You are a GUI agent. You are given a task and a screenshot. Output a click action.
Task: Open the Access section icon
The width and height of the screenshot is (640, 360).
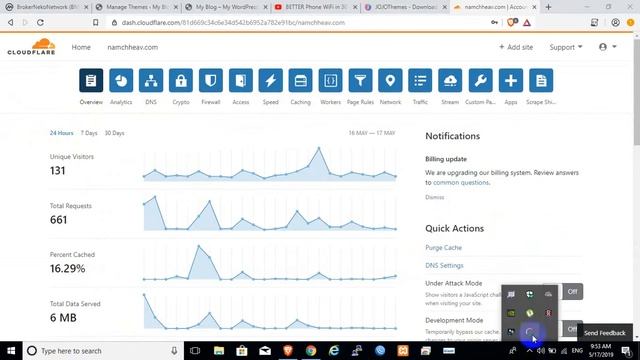click(x=241, y=80)
